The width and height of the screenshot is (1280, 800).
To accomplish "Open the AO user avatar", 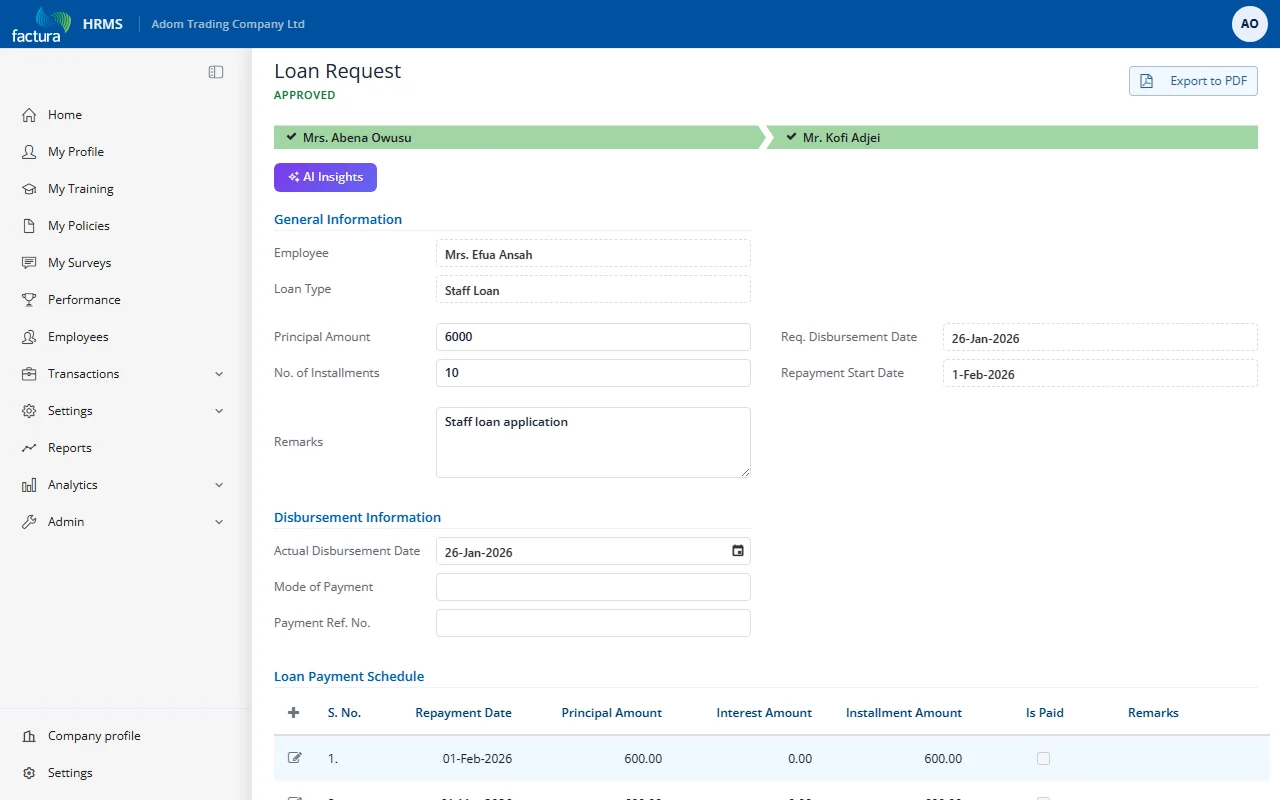I will 1250,24.
